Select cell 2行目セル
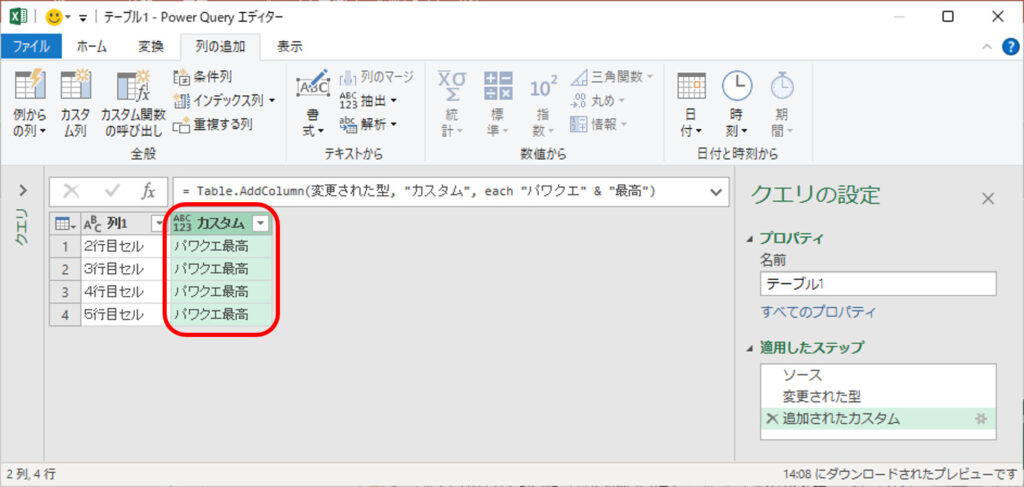The image size is (1024, 487). (x=124, y=246)
